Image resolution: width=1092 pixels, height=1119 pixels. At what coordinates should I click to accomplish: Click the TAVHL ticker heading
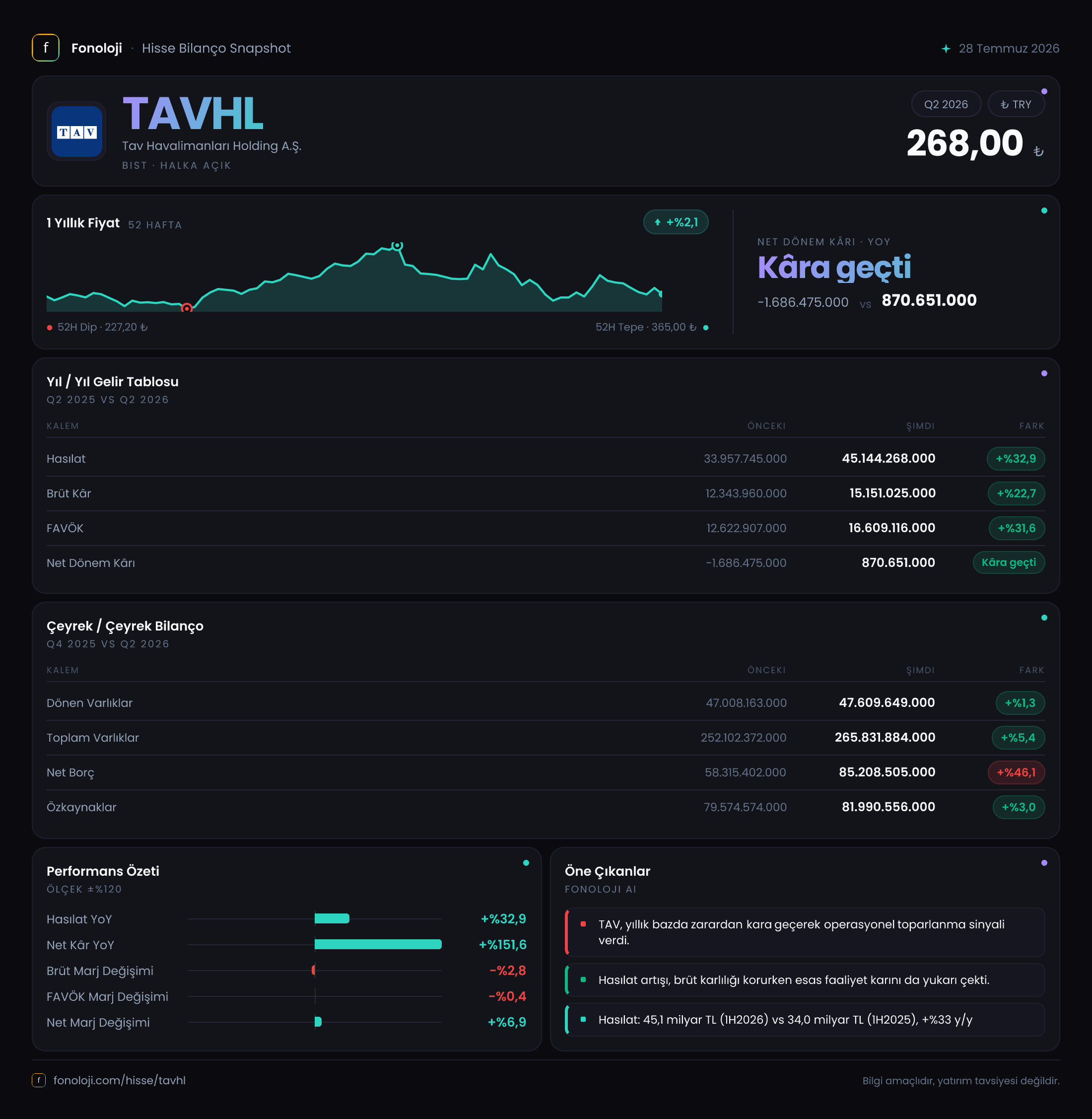pos(193,114)
